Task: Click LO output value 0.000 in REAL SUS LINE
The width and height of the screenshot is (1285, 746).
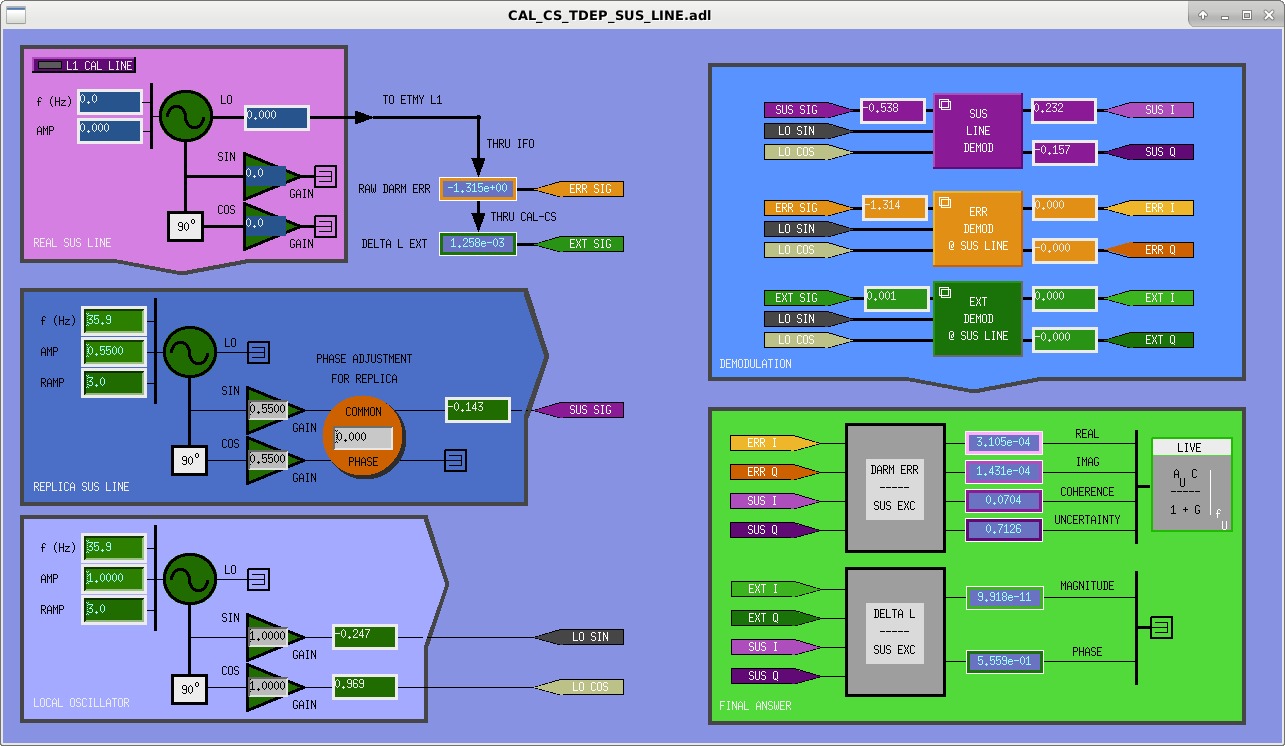Action: 277,117
